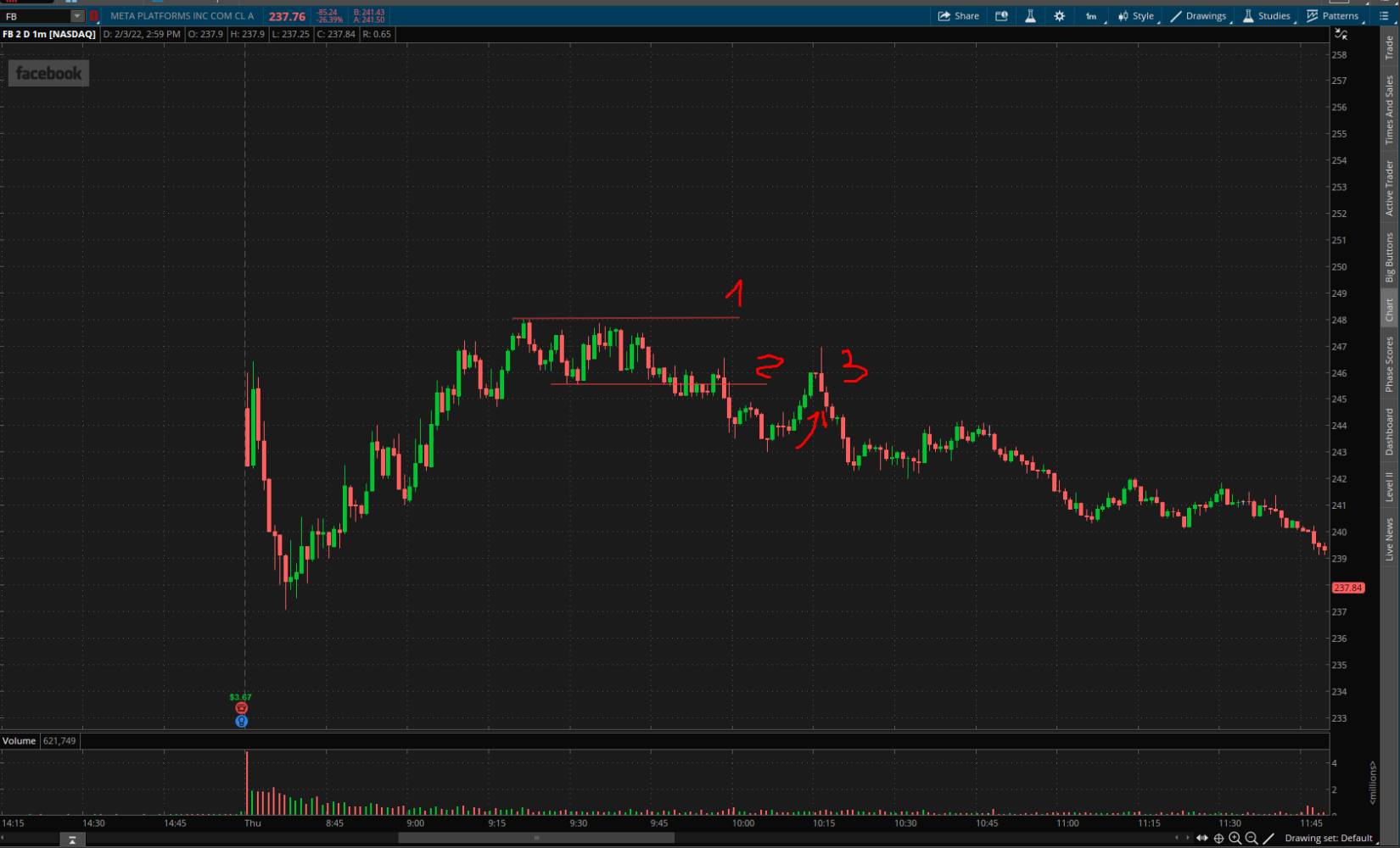Open the Trade side tab

[x=1389, y=47]
